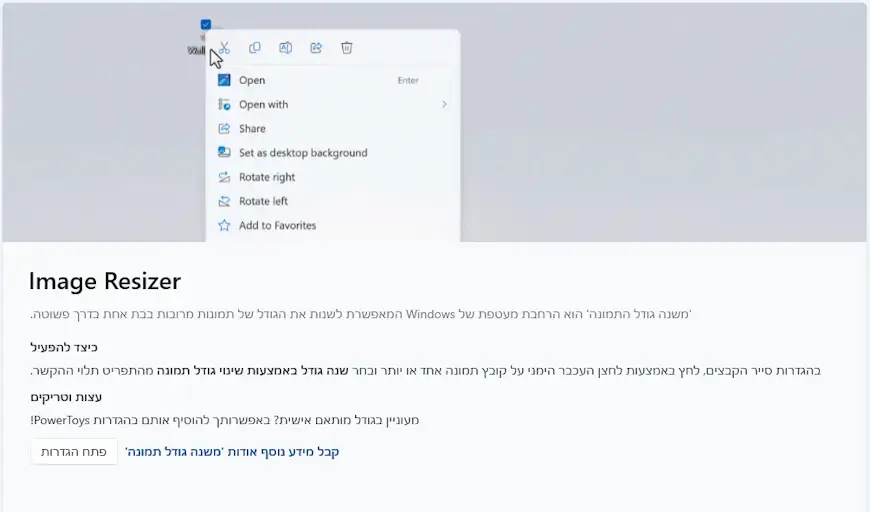This screenshot has height=512, width=870.
Task: Click the Rename icon in context menu
Action: click(285, 48)
